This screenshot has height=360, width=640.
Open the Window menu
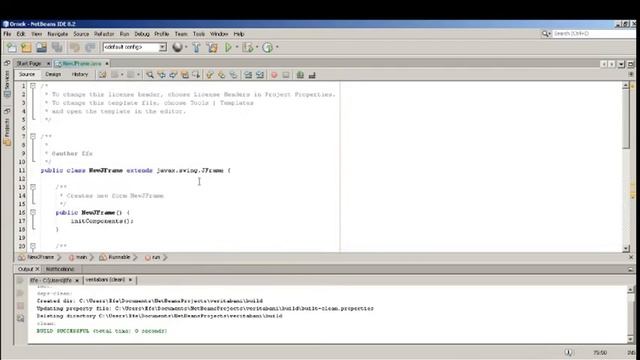(x=219, y=34)
